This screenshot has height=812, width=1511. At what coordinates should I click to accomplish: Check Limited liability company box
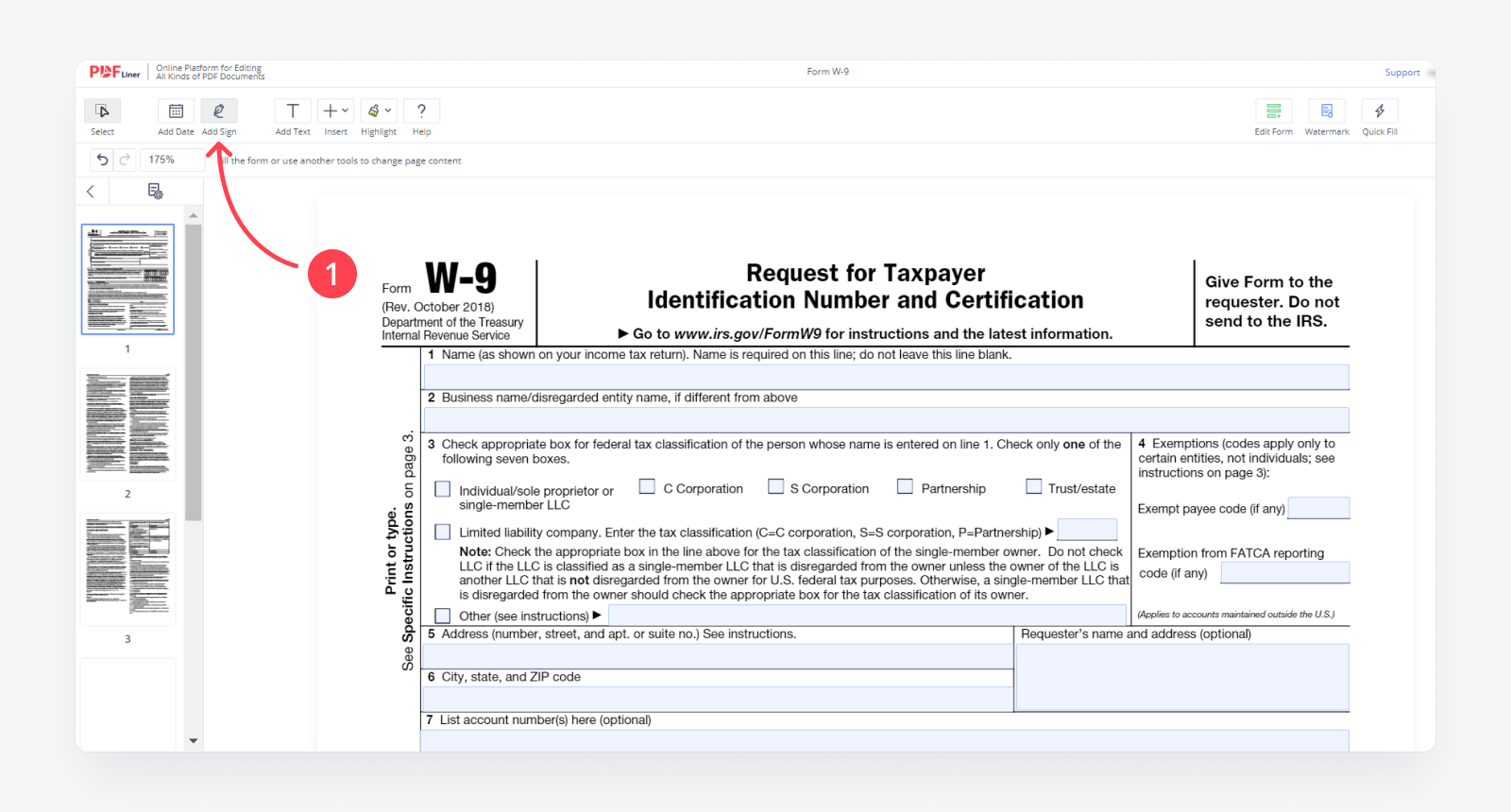pos(442,532)
